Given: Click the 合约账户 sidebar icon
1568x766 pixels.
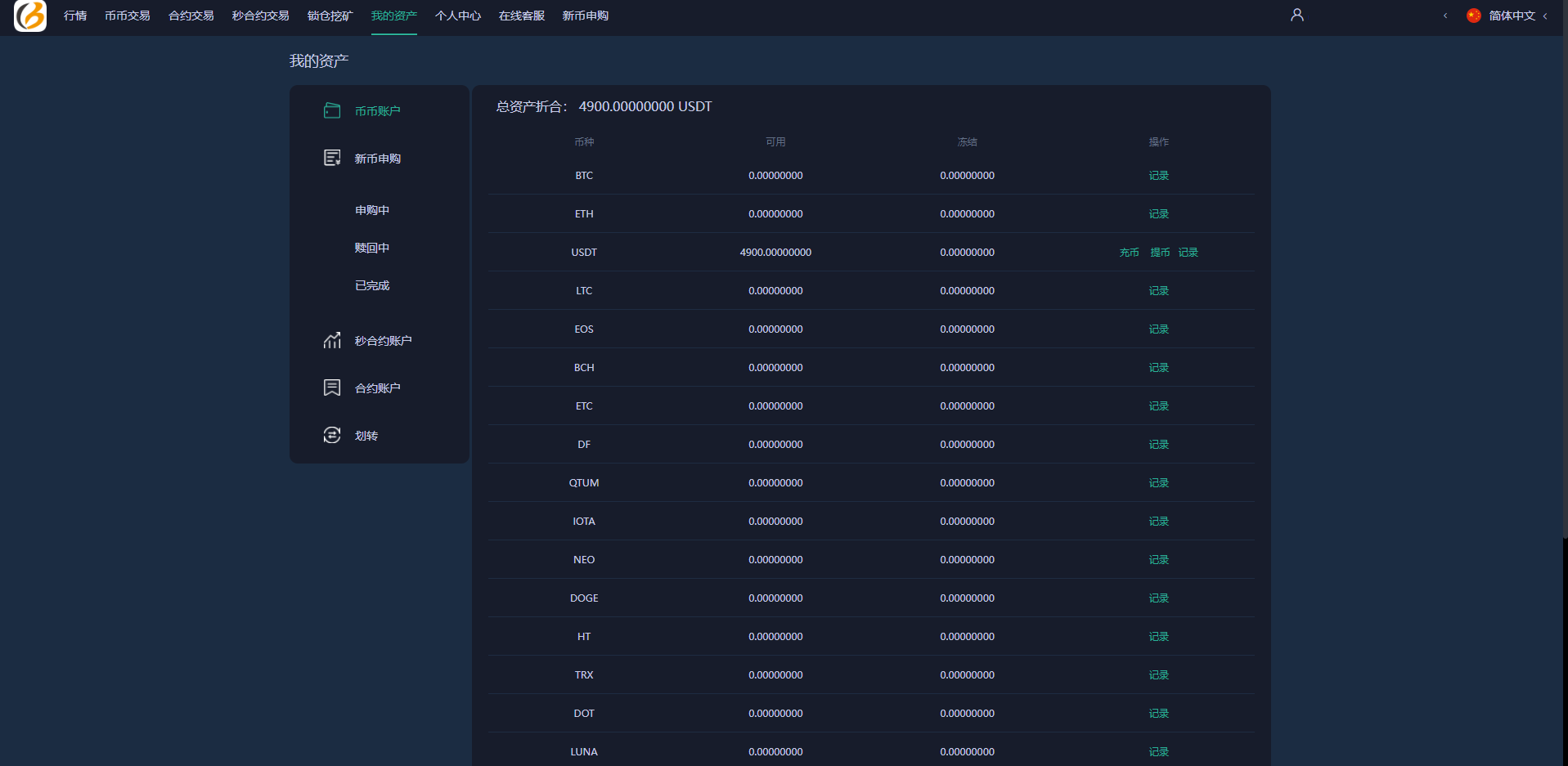Looking at the screenshot, I should [x=332, y=387].
